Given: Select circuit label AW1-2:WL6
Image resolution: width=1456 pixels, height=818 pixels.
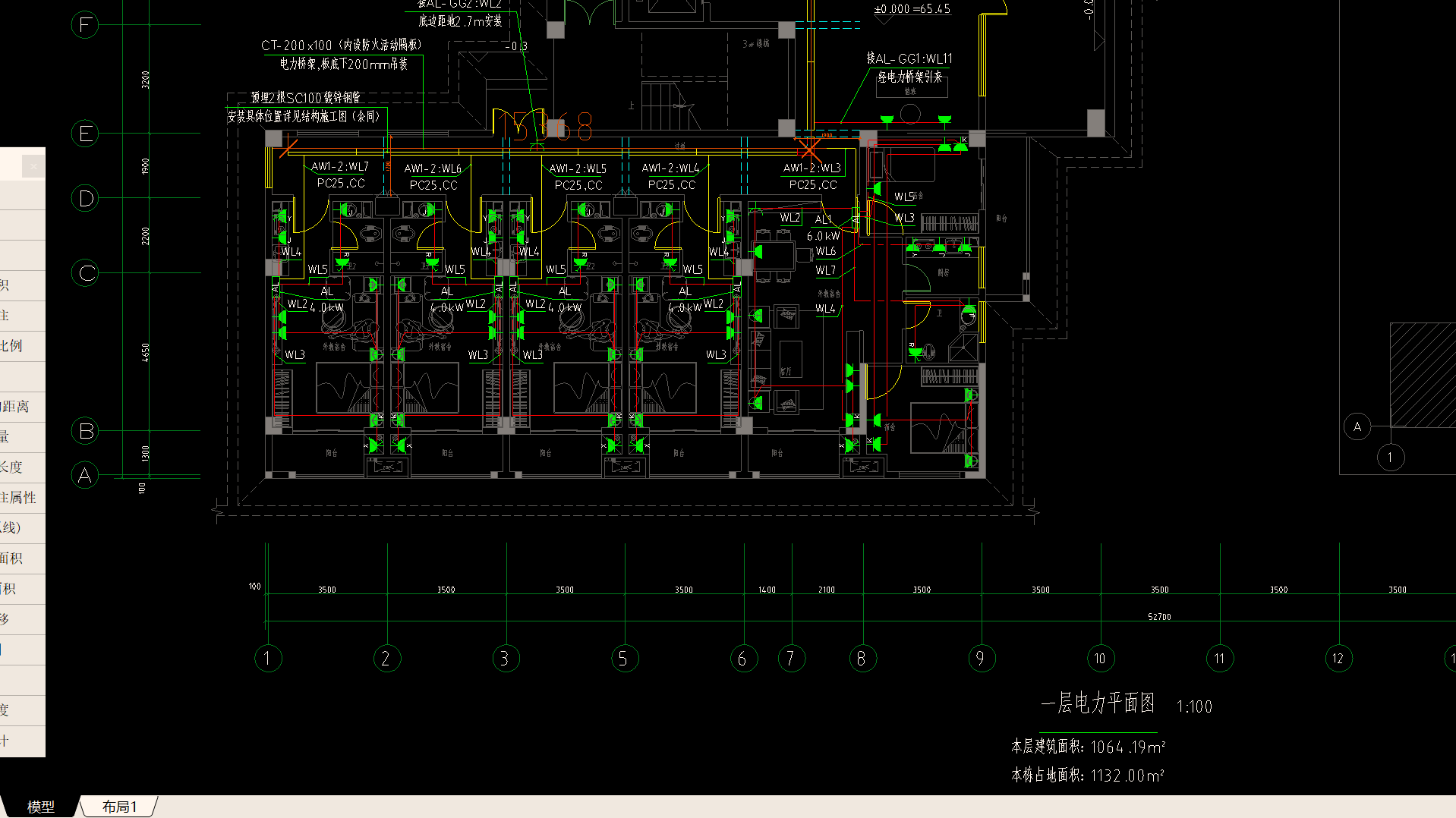Looking at the screenshot, I should point(433,168).
